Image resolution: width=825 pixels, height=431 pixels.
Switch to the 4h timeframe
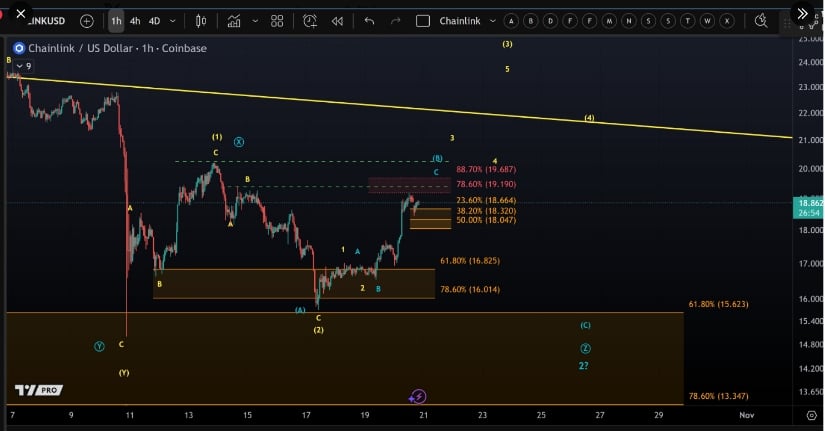click(x=135, y=21)
